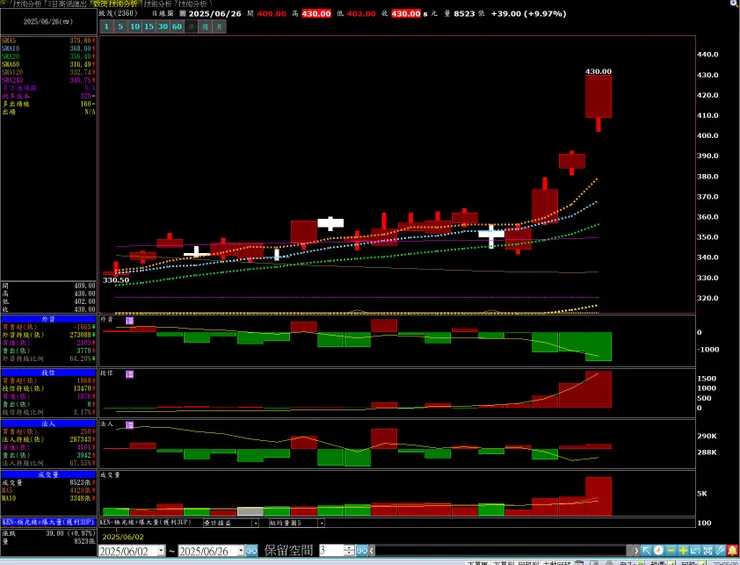Click the purple settings icon in 投信 panel
The image size is (740, 565).
[x=130, y=374]
